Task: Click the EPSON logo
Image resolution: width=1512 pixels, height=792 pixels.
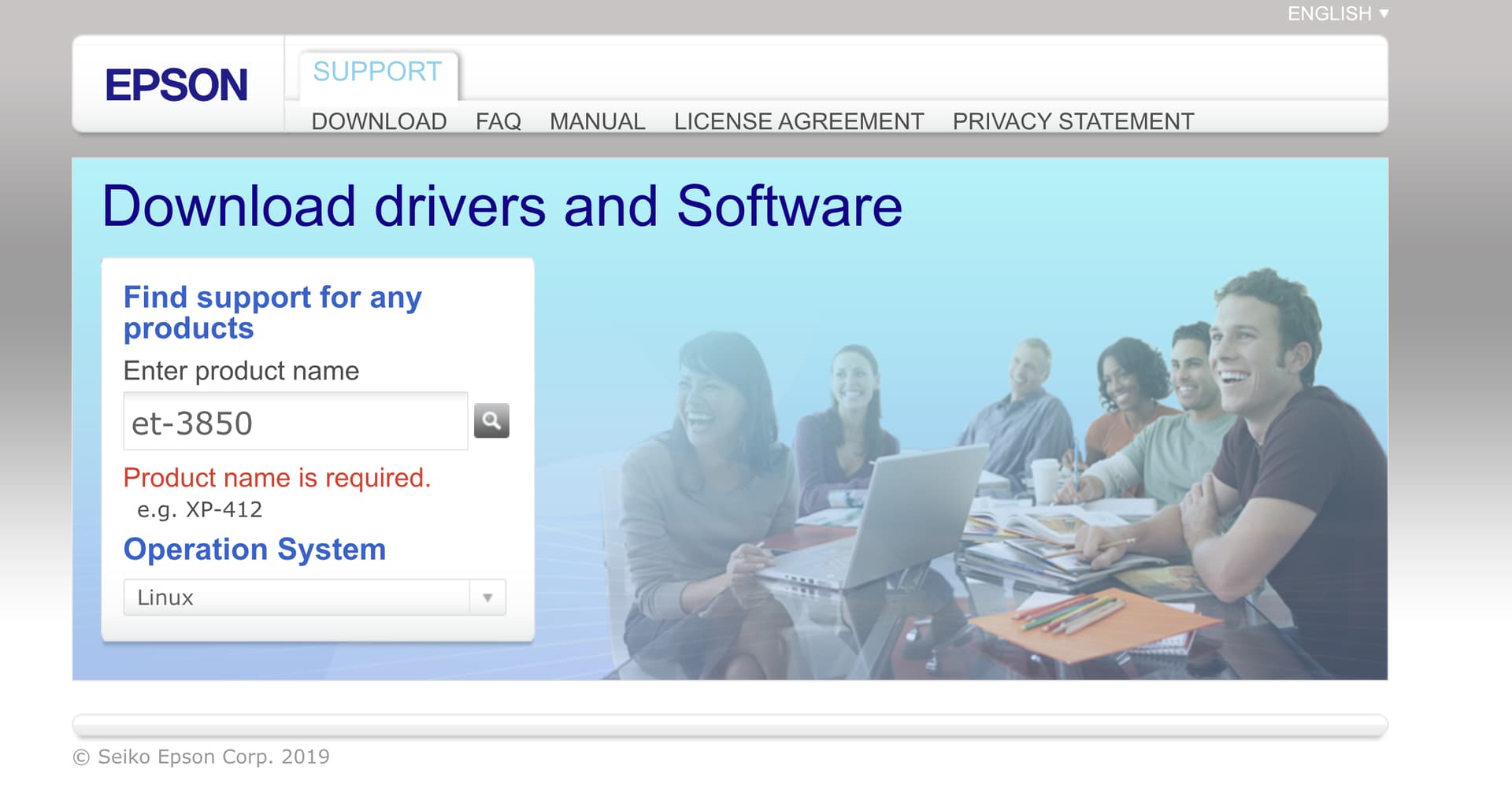Action: [x=176, y=85]
